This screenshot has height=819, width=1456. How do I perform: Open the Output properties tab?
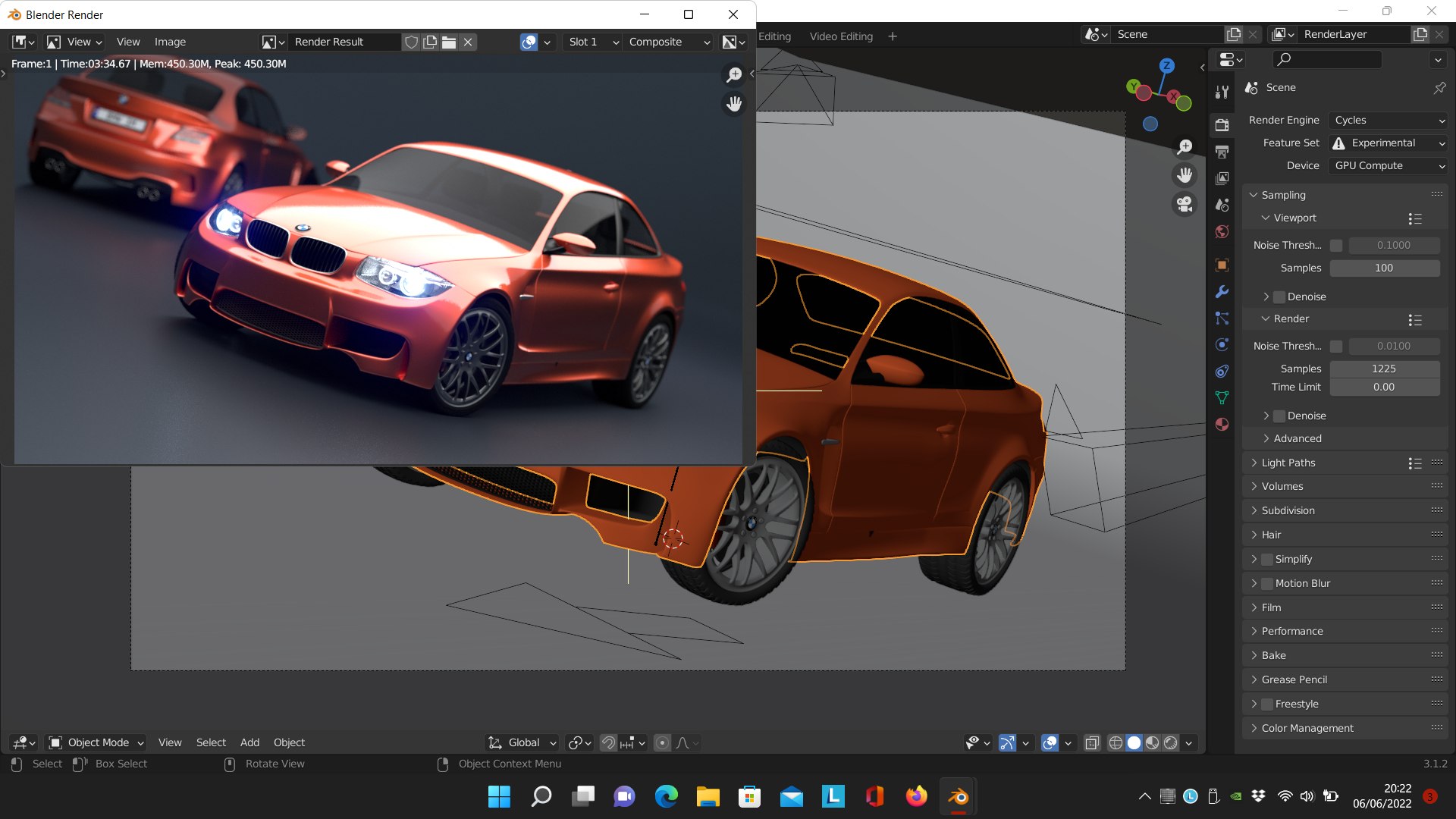click(x=1222, y=152)
